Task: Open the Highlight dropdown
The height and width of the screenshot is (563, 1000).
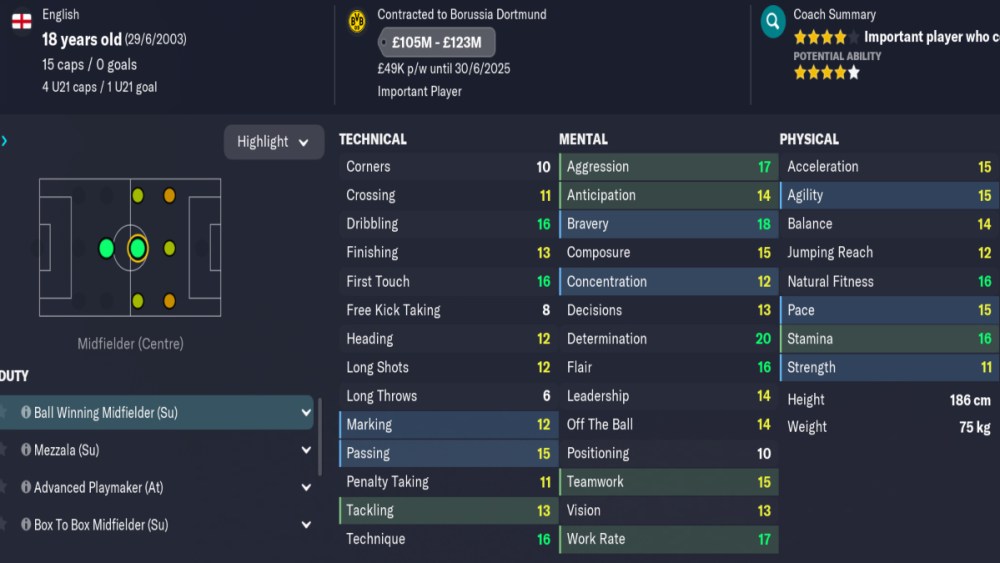Action: [273, 142]
